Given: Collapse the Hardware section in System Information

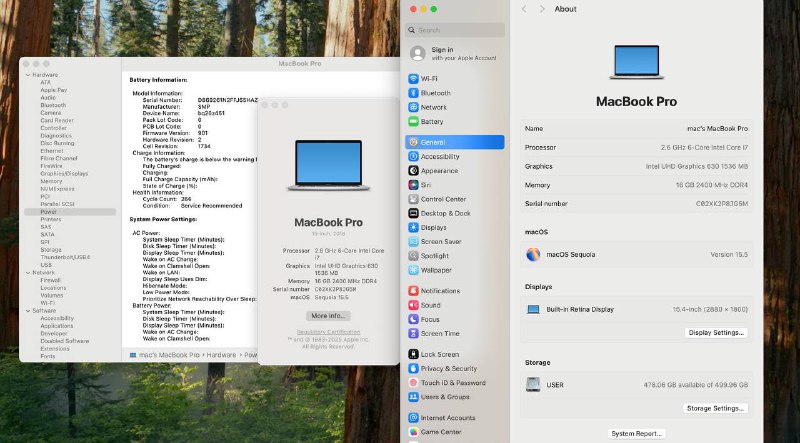Looking at the screenshot, I should [x=28, y=75].
